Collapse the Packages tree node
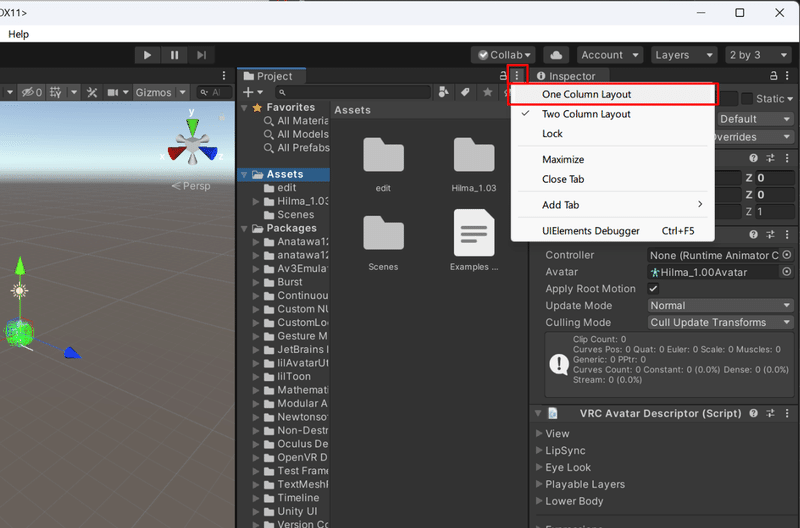Viewport: 800px width, 528px height. coord(244,229)
